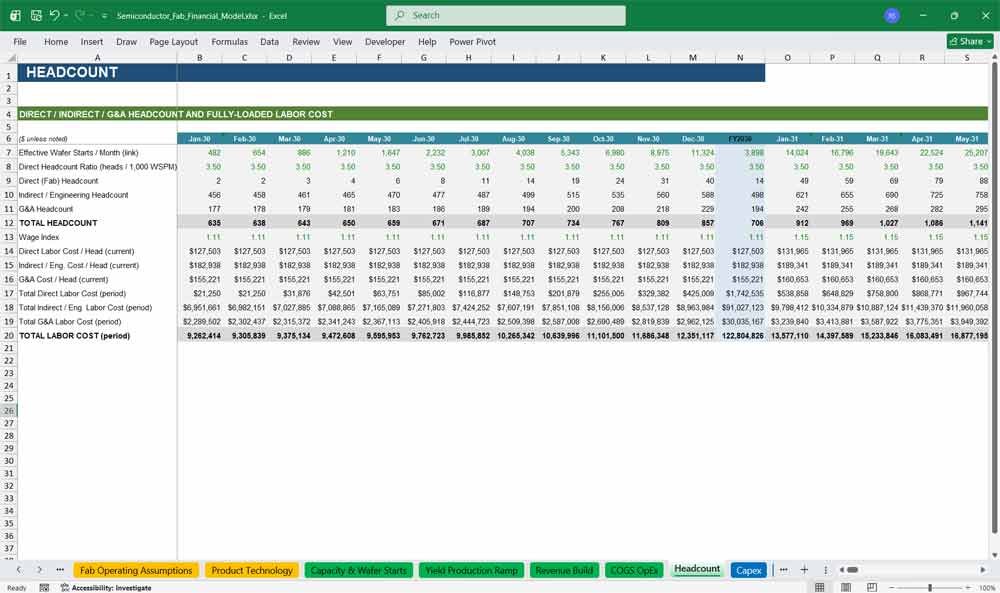Switch to Yield Production Ramp sheet
1000x593 pixels.
471,570
